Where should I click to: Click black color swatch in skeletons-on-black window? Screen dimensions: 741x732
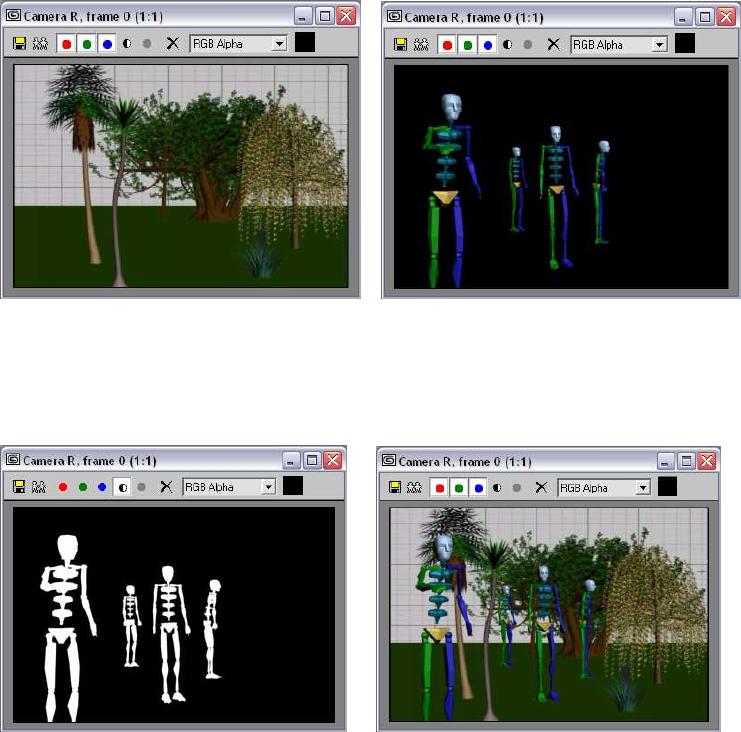(685, 43)
